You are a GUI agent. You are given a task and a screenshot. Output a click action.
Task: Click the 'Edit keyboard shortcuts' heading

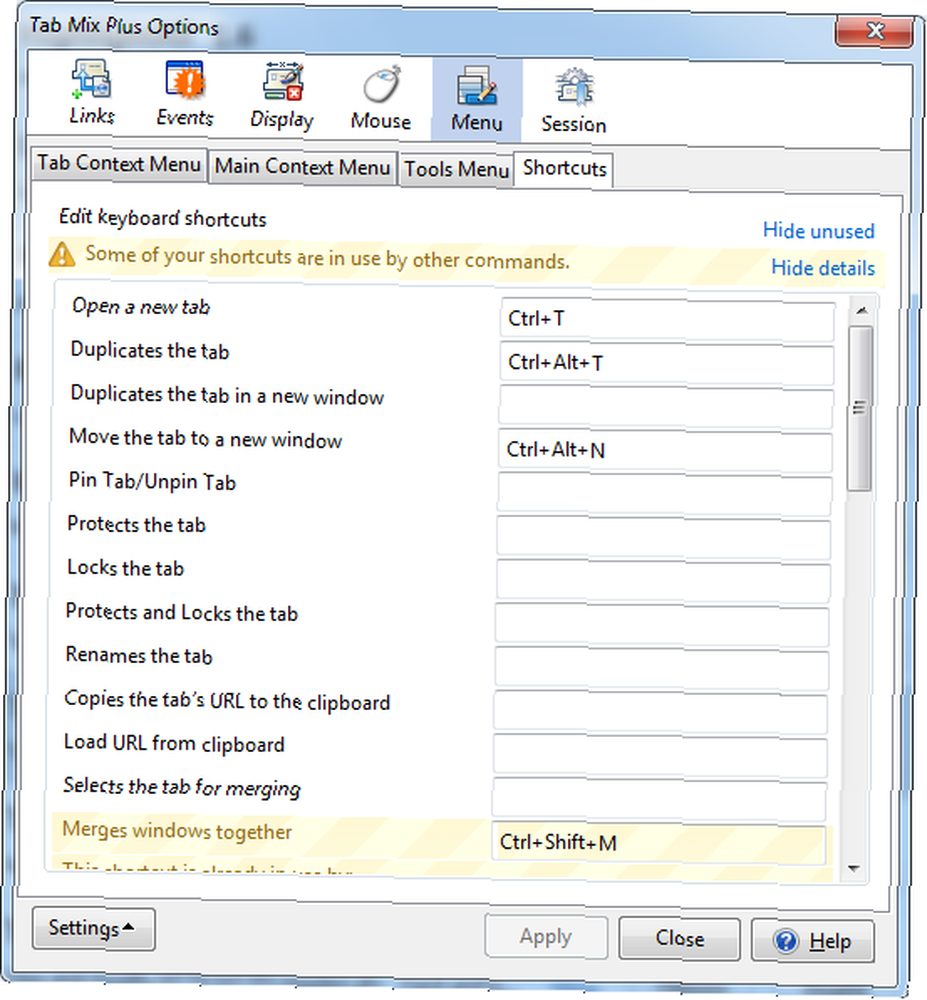point(163,218)
